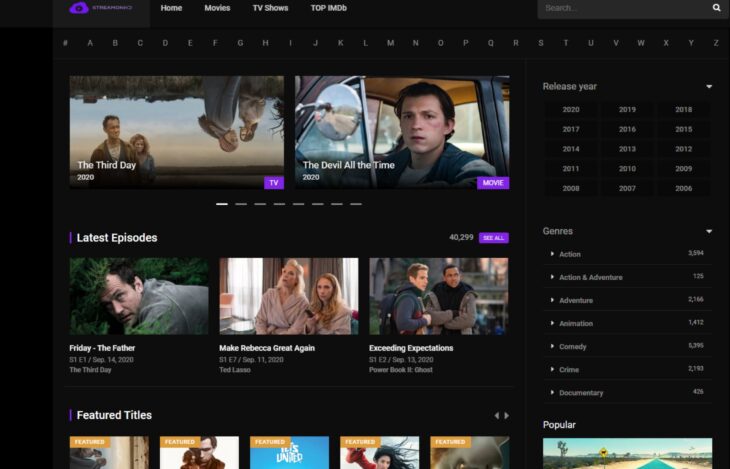Click the StreamDino logo icon
The width and height of the screenshot is (730, 469).
(x=79, y=8)
